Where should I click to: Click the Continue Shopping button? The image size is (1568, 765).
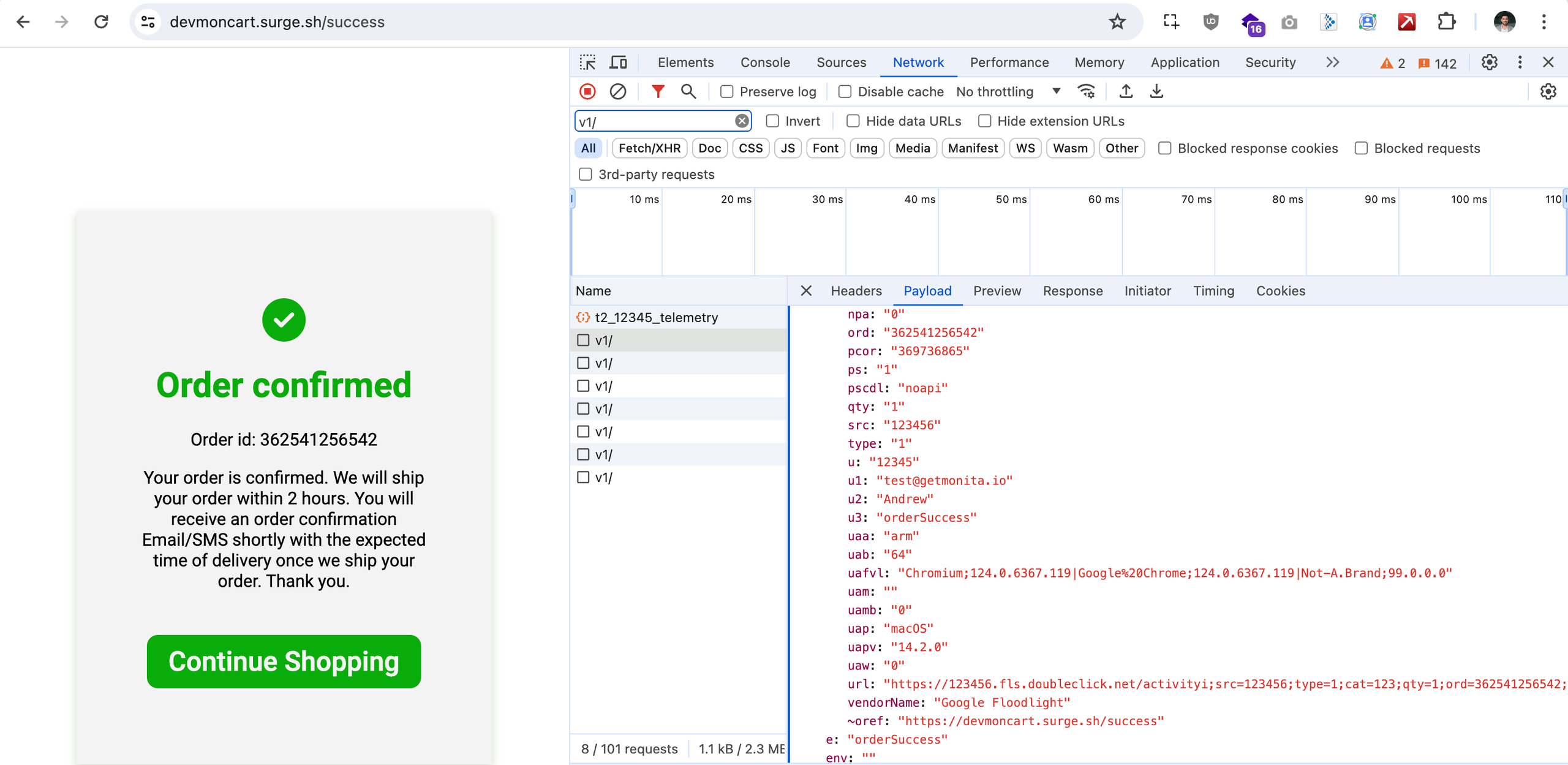pos(284,661)
